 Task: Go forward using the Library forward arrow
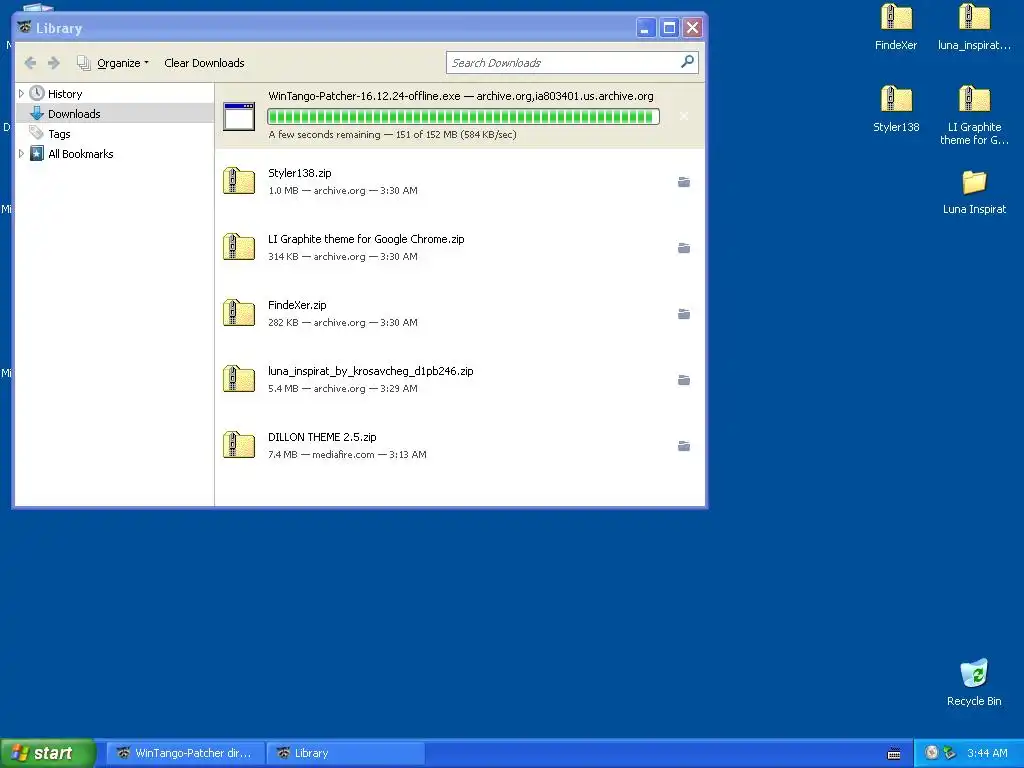(x=54, y=63)
